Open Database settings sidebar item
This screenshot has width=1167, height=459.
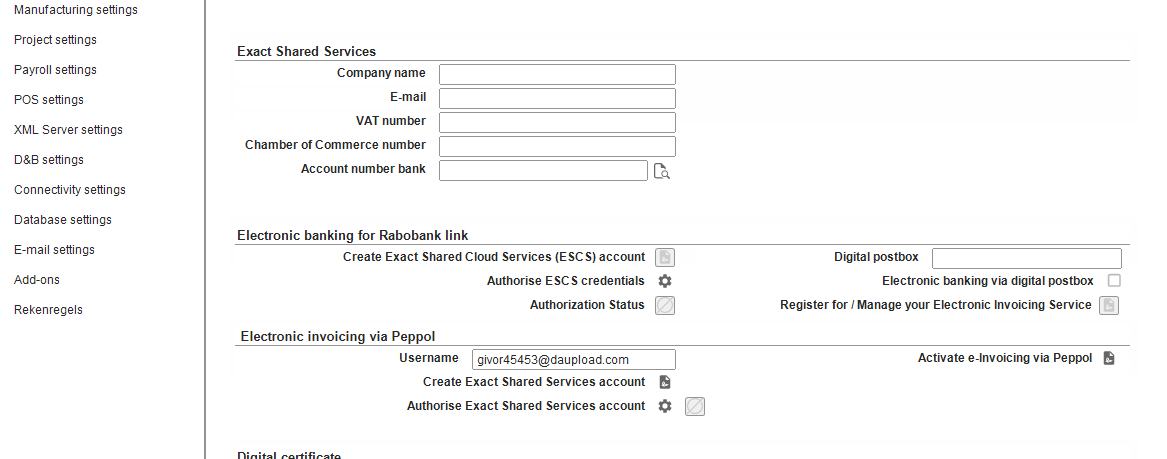point(63,220)
